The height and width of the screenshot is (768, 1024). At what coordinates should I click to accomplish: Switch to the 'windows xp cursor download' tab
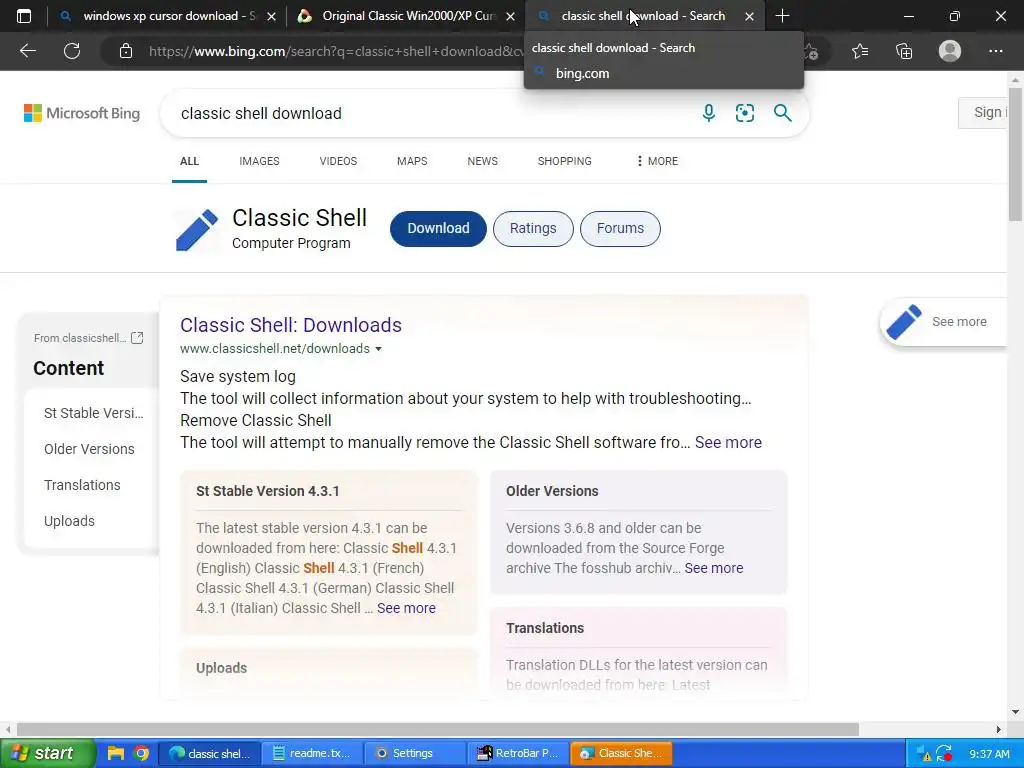pyautogui.click(x=167, y=16)
